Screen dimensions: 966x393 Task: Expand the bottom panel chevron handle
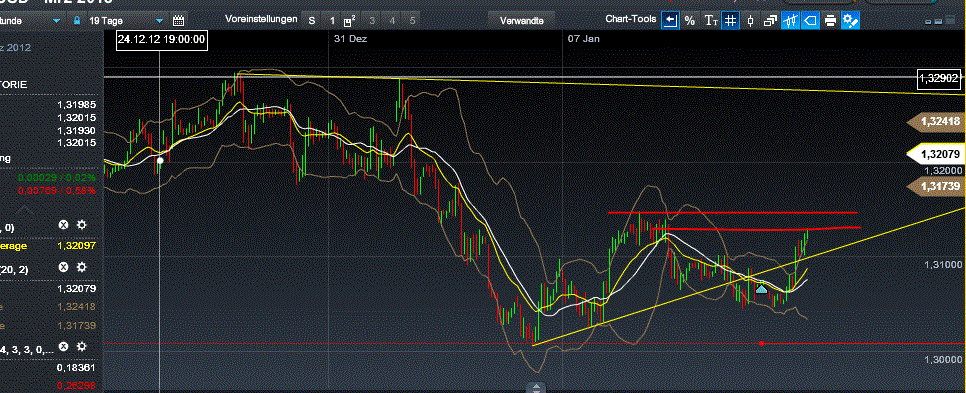pyautogui.click(x=537, y=387)
